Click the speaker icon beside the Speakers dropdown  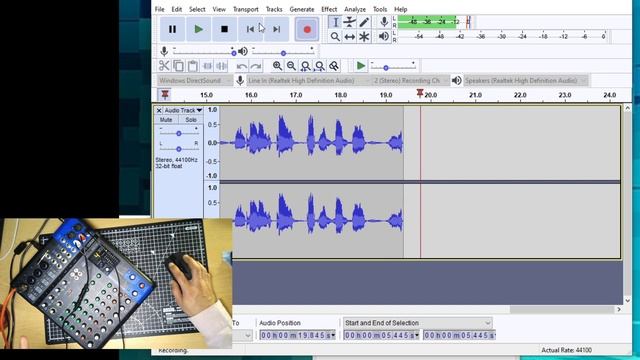click(456, 80)
